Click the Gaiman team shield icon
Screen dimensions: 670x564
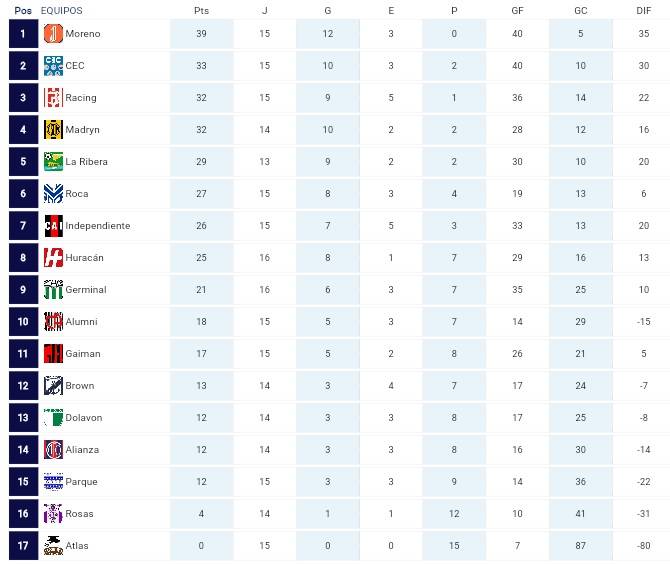(53, 354)
